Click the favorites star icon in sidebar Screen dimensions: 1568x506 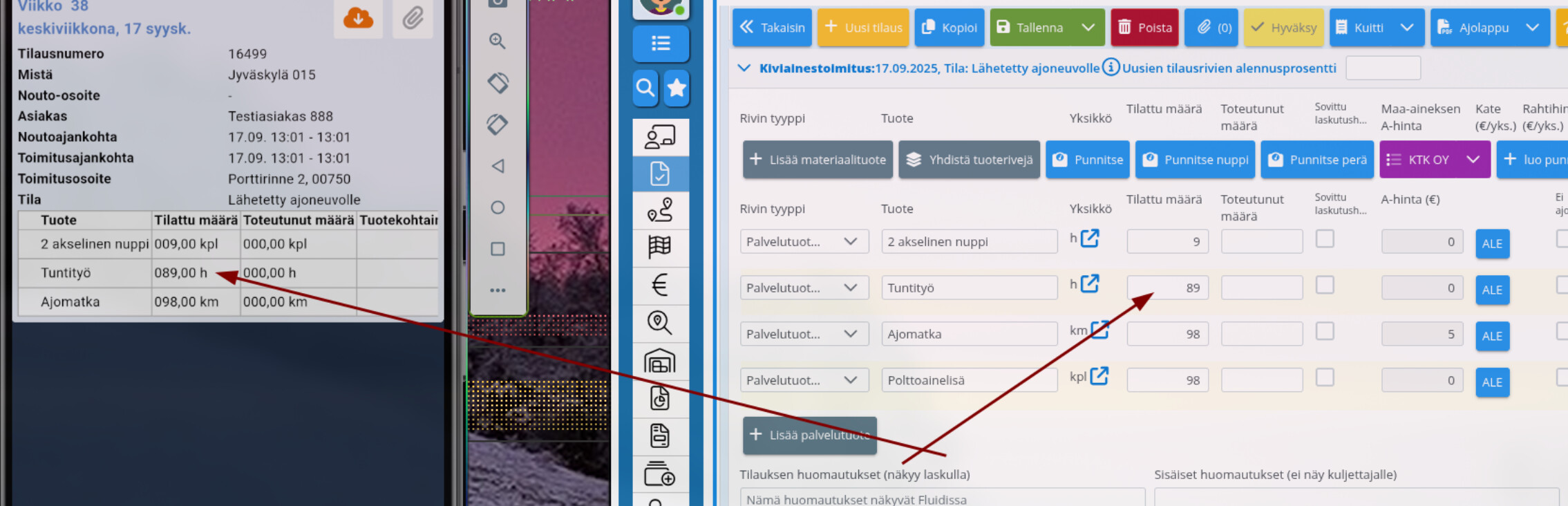(x=677, y=88)
